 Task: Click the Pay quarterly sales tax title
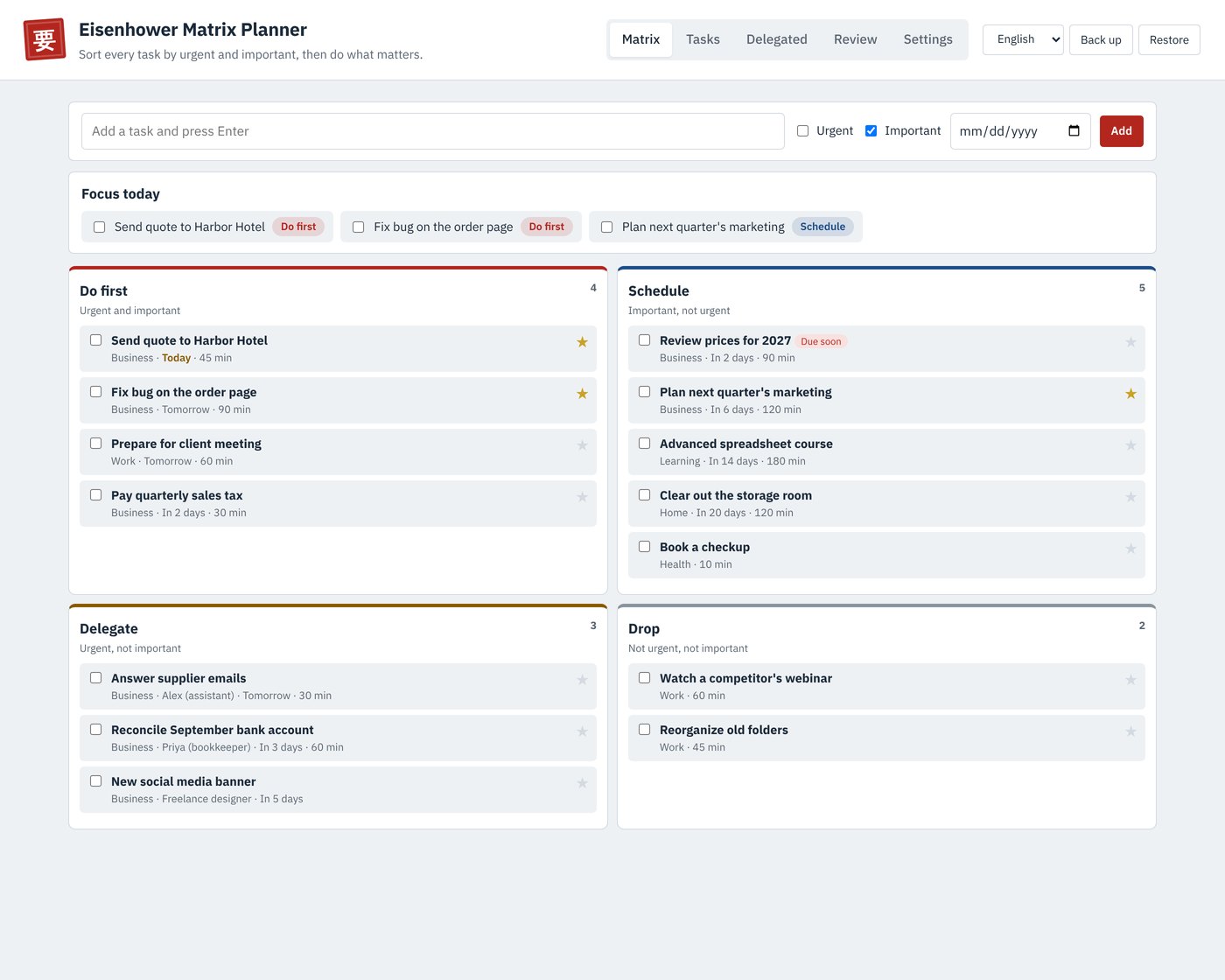177,495
